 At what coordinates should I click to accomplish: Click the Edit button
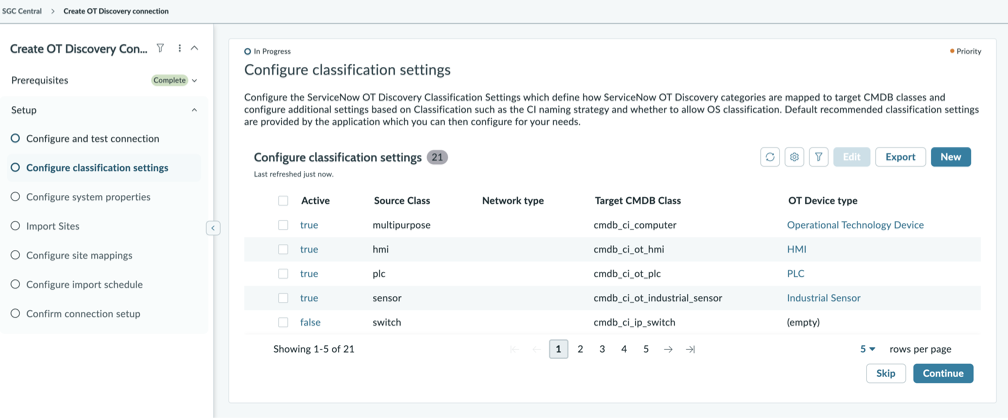click(852, 157)
